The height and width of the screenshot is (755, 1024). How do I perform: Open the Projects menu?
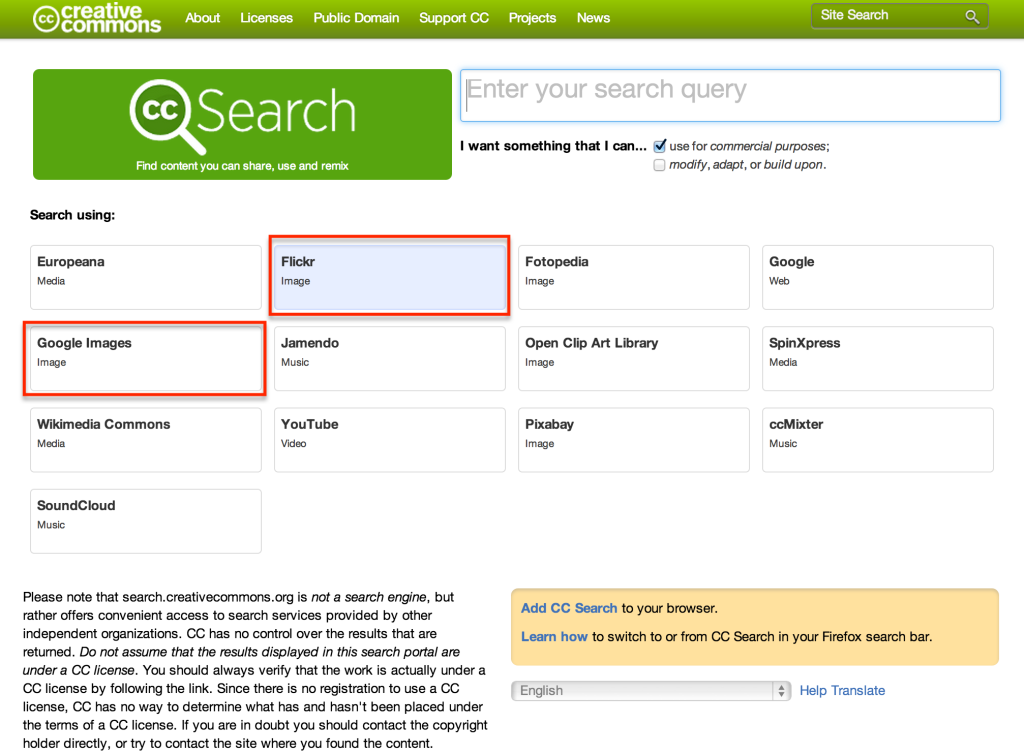(532, 18)
